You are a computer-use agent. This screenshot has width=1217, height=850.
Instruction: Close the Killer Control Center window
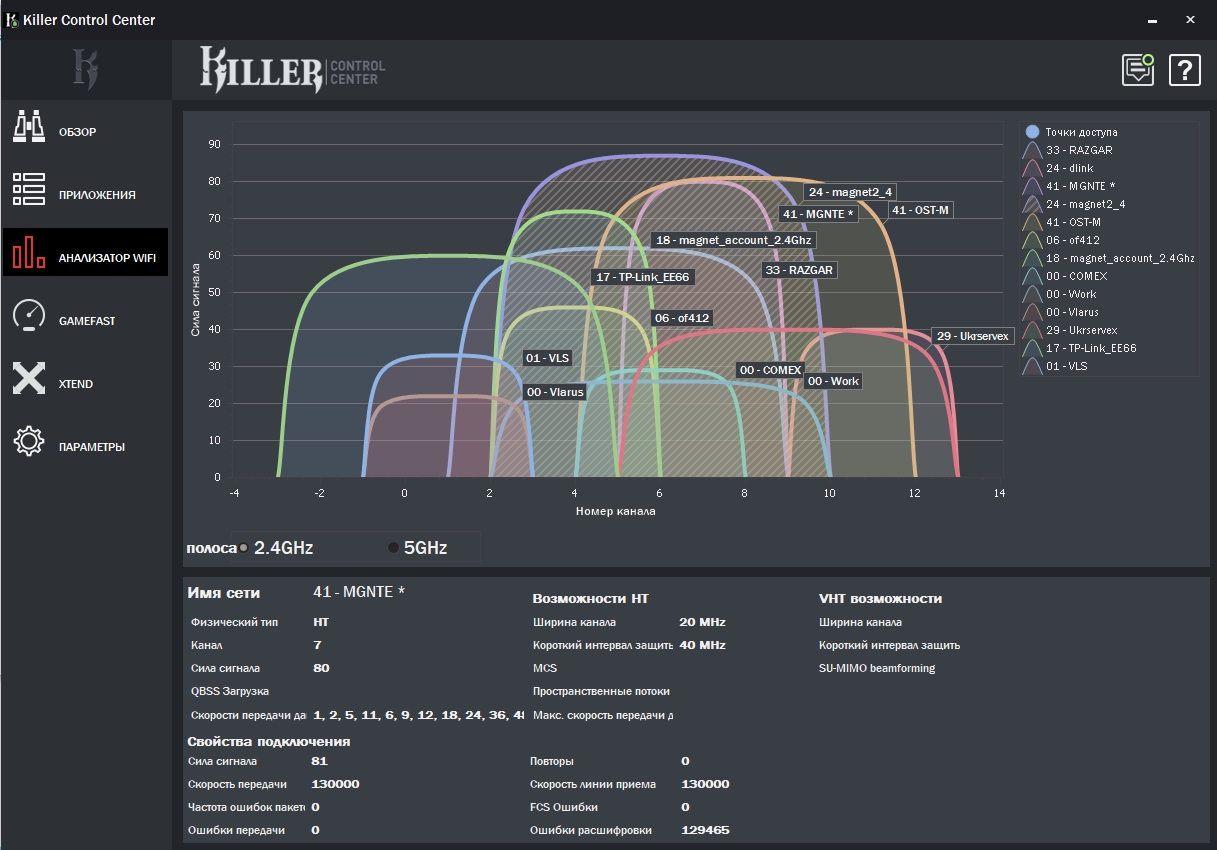(1190, 19)
